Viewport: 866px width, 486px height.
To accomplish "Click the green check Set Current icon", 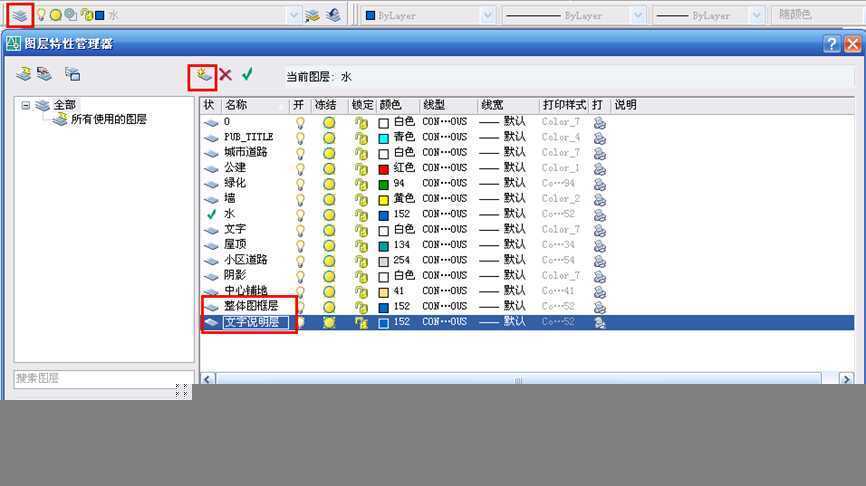I will coord(247,73).
